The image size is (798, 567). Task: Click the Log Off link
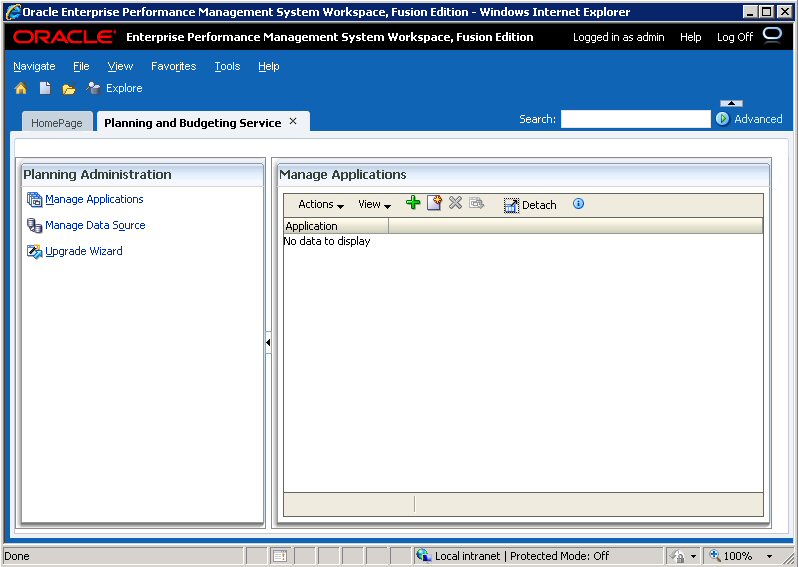click(x=735, y=37)
